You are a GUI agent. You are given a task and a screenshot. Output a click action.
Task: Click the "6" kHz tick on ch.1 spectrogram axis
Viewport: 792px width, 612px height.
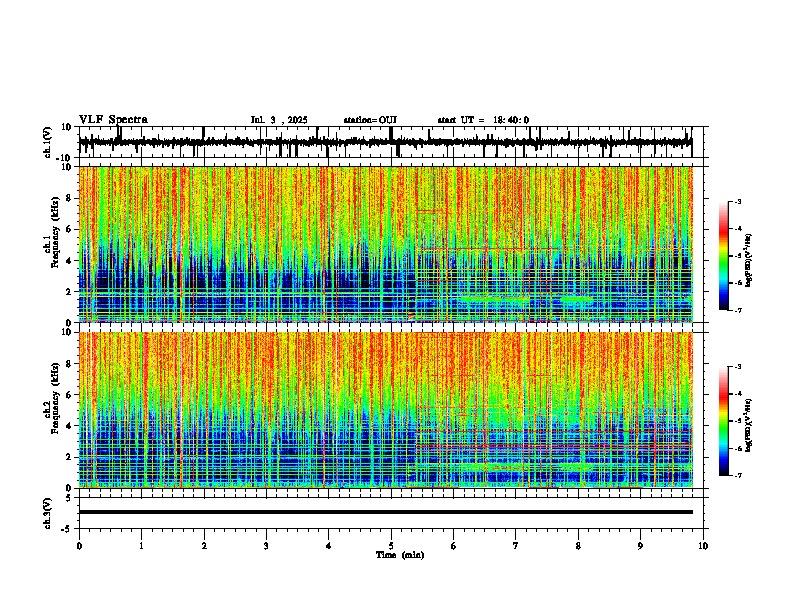(x=70, y=230)
